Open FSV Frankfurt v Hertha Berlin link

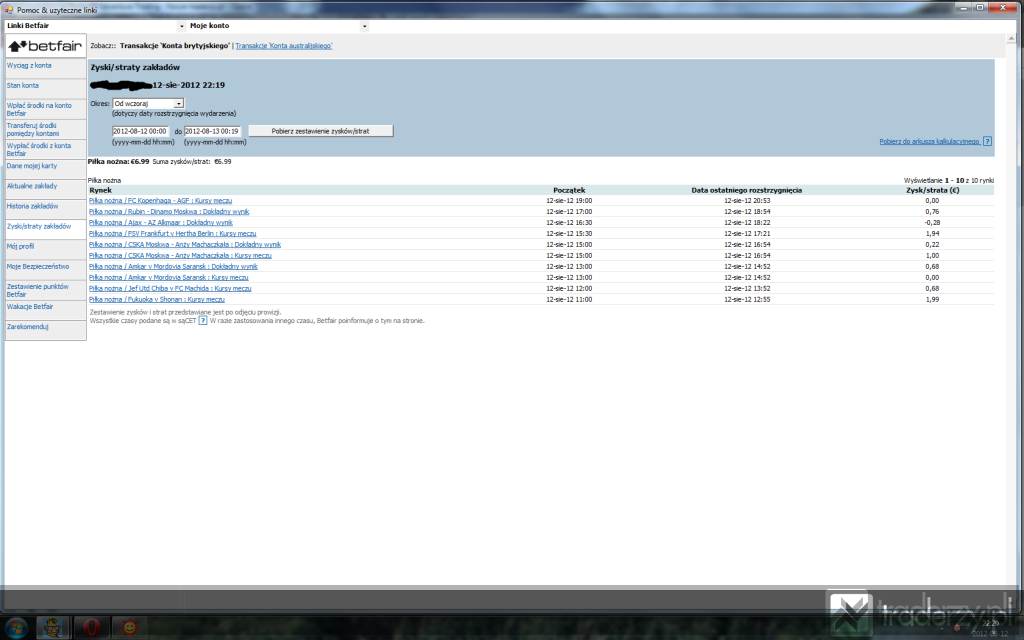pyautogui.click(x=172, y=234)
